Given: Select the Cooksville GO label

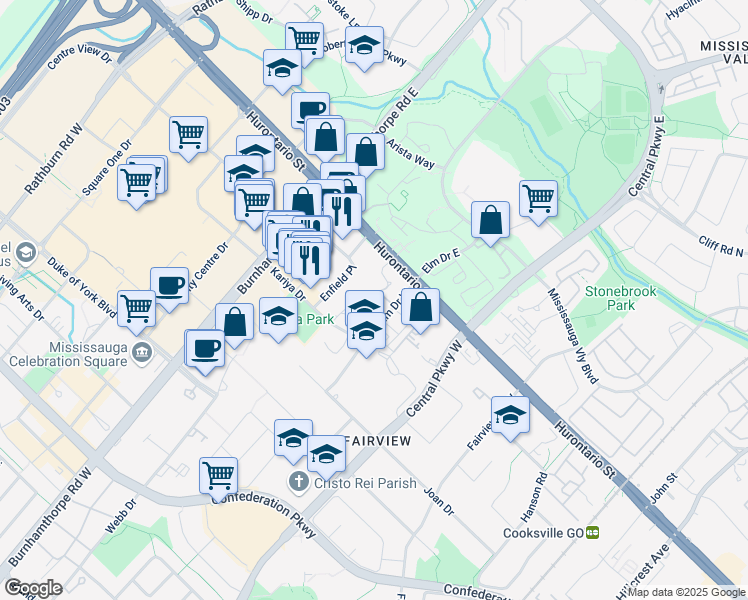Looking at the screenshot, I should pyautogui.click(x=543, y=533).
